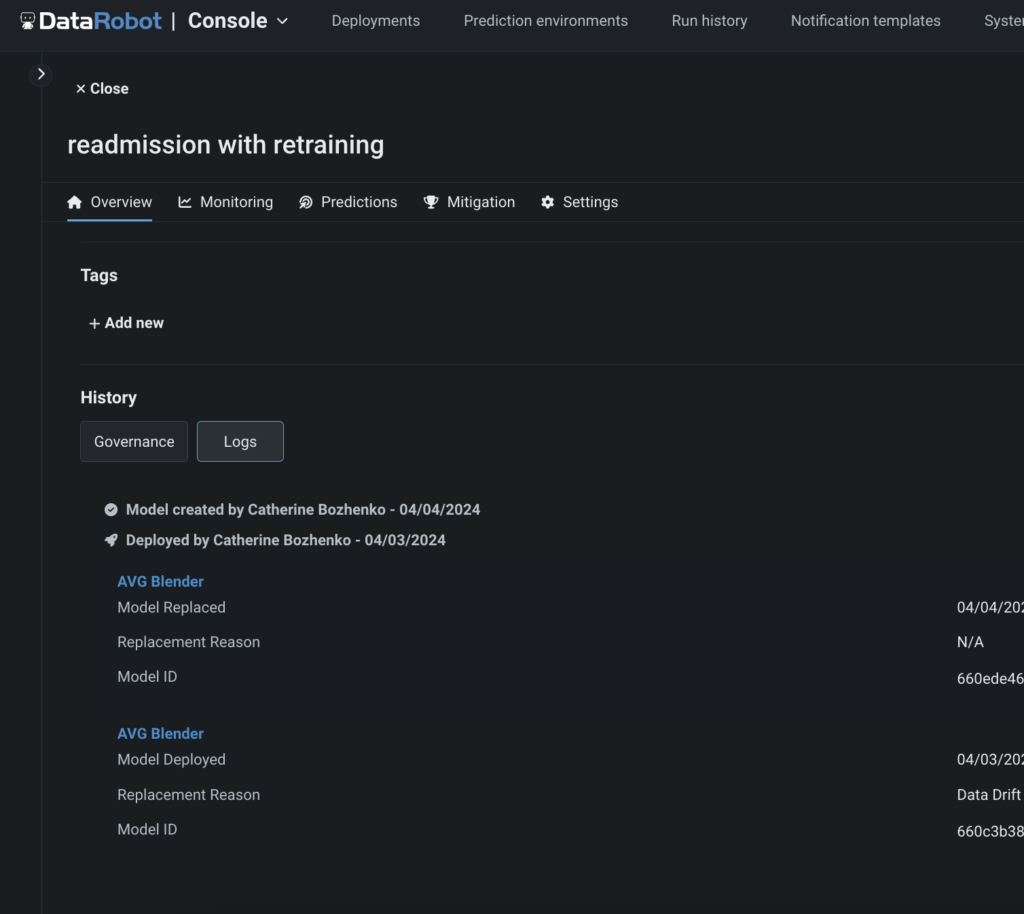Select the chart icon beside Monitoring

coord(184,201)
